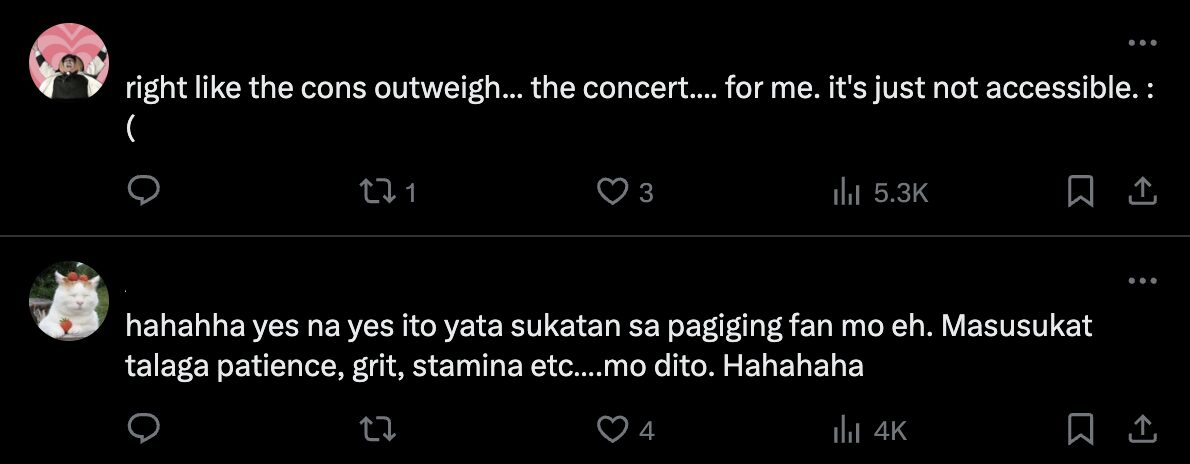Reply to the concert accessibility tweet
The image size is (1190, 464).
pos(146,190)
